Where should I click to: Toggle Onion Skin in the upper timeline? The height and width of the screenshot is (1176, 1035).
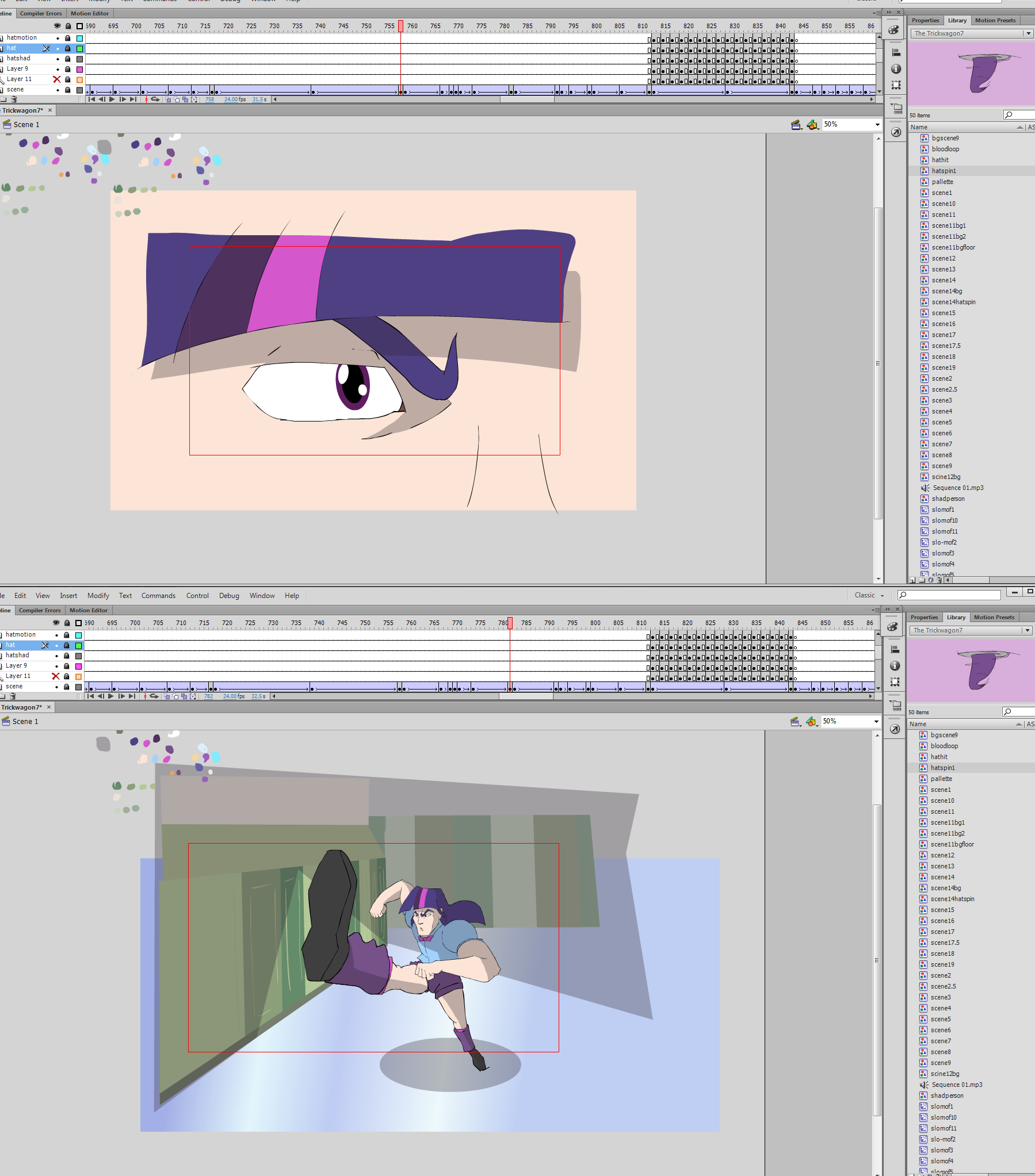point(168,99)
